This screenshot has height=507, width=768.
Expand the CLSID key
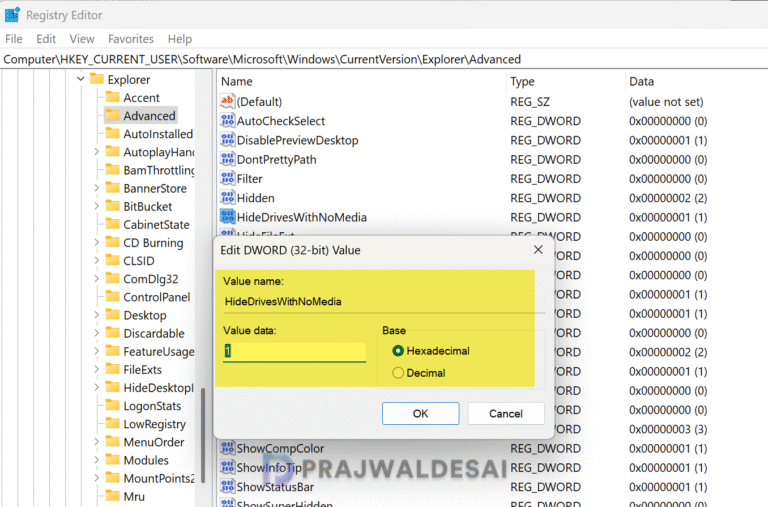coord(96,261)
